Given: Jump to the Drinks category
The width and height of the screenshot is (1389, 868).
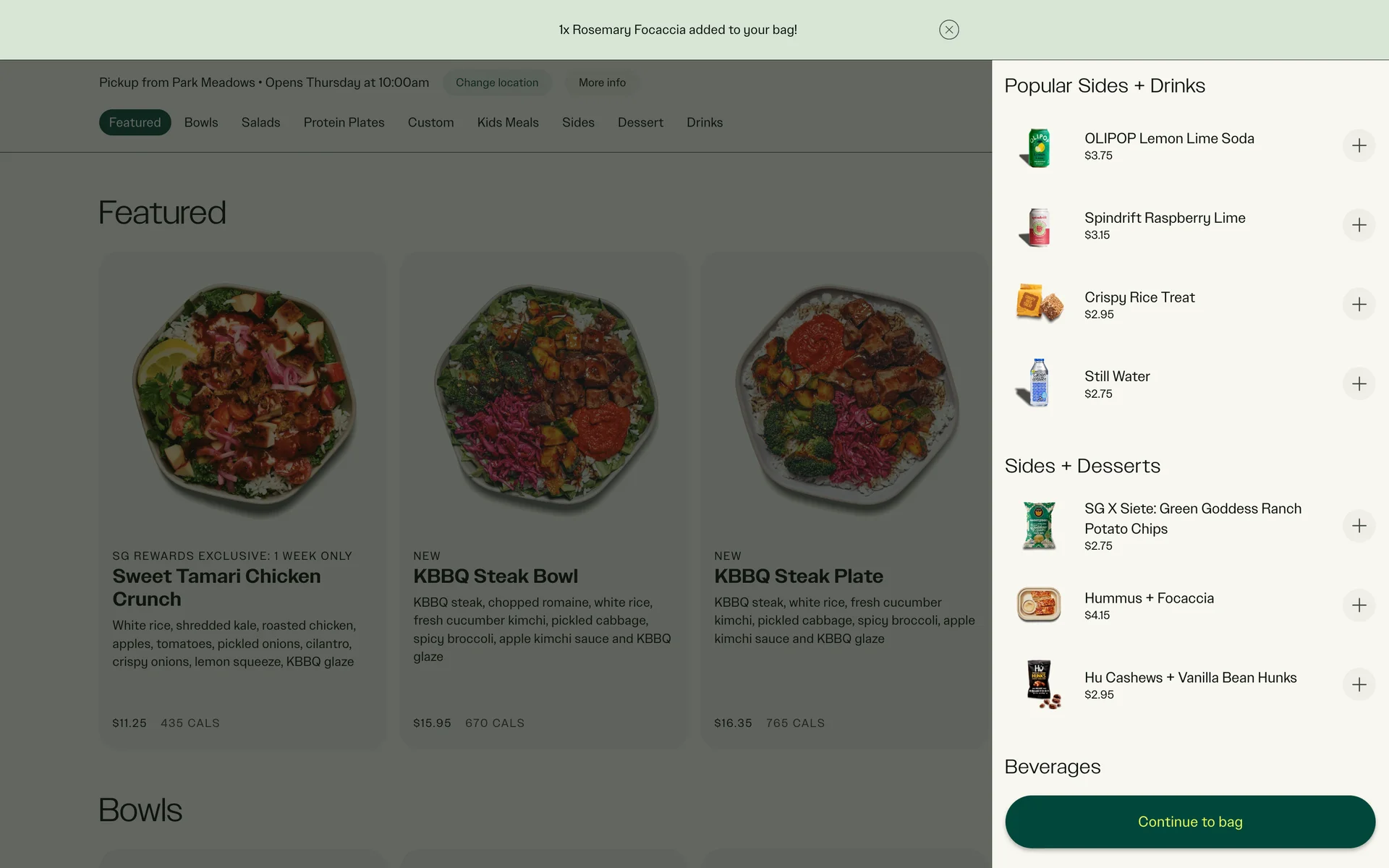Looking at the screenshot, I should click(704, 122).
